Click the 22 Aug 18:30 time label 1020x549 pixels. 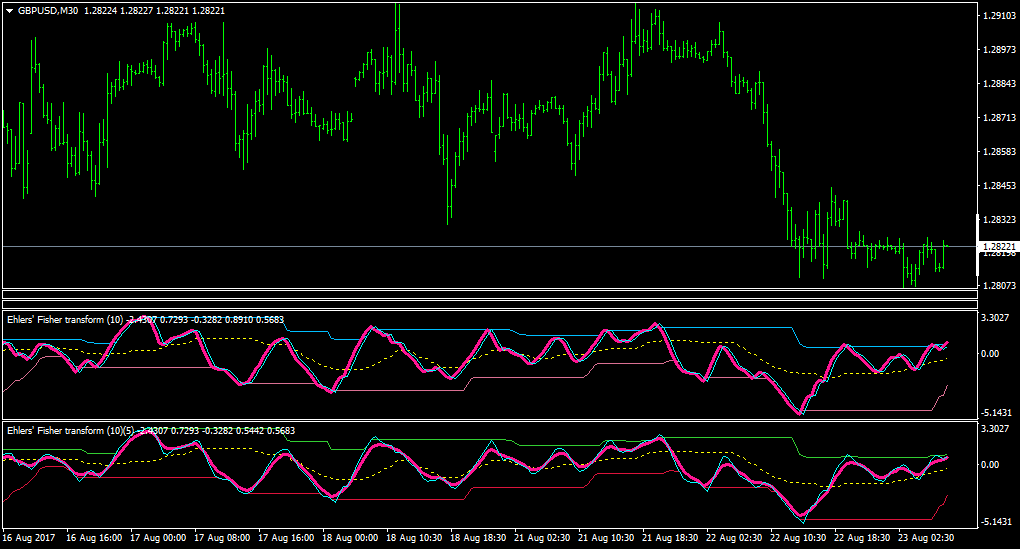point(862,538)
